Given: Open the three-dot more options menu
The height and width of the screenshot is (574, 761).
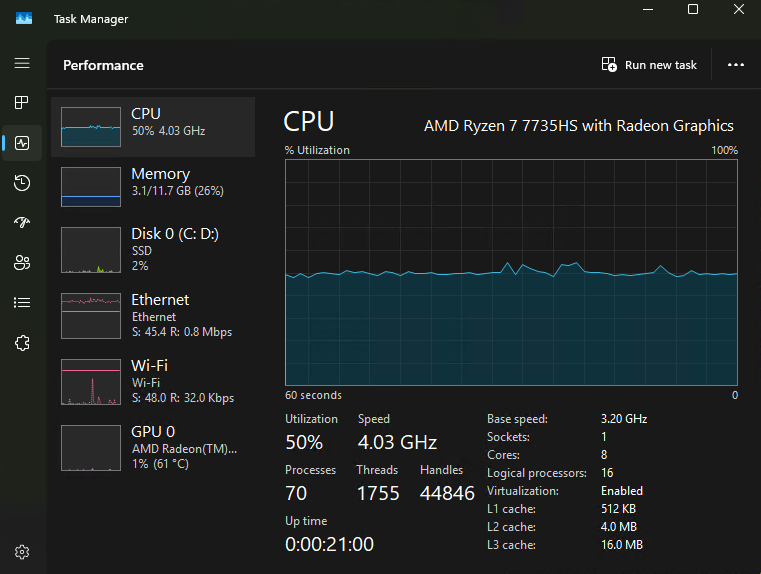Looking at the screenshot, I should (736, 65).
